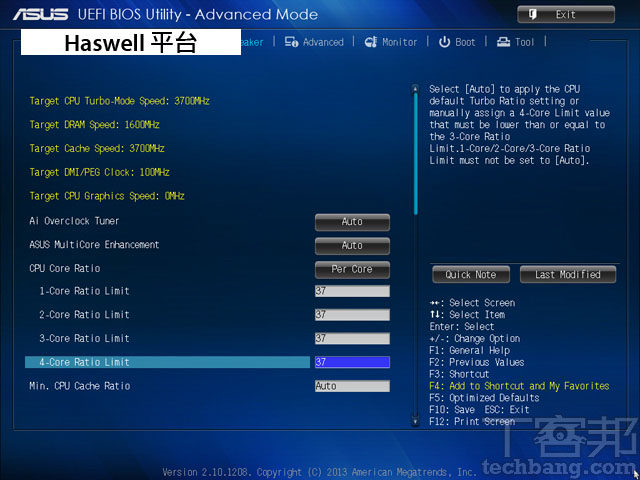640x480 pixels.
Task: Select the 3-Core Ratio Limit row label
Action: [84, 338]
